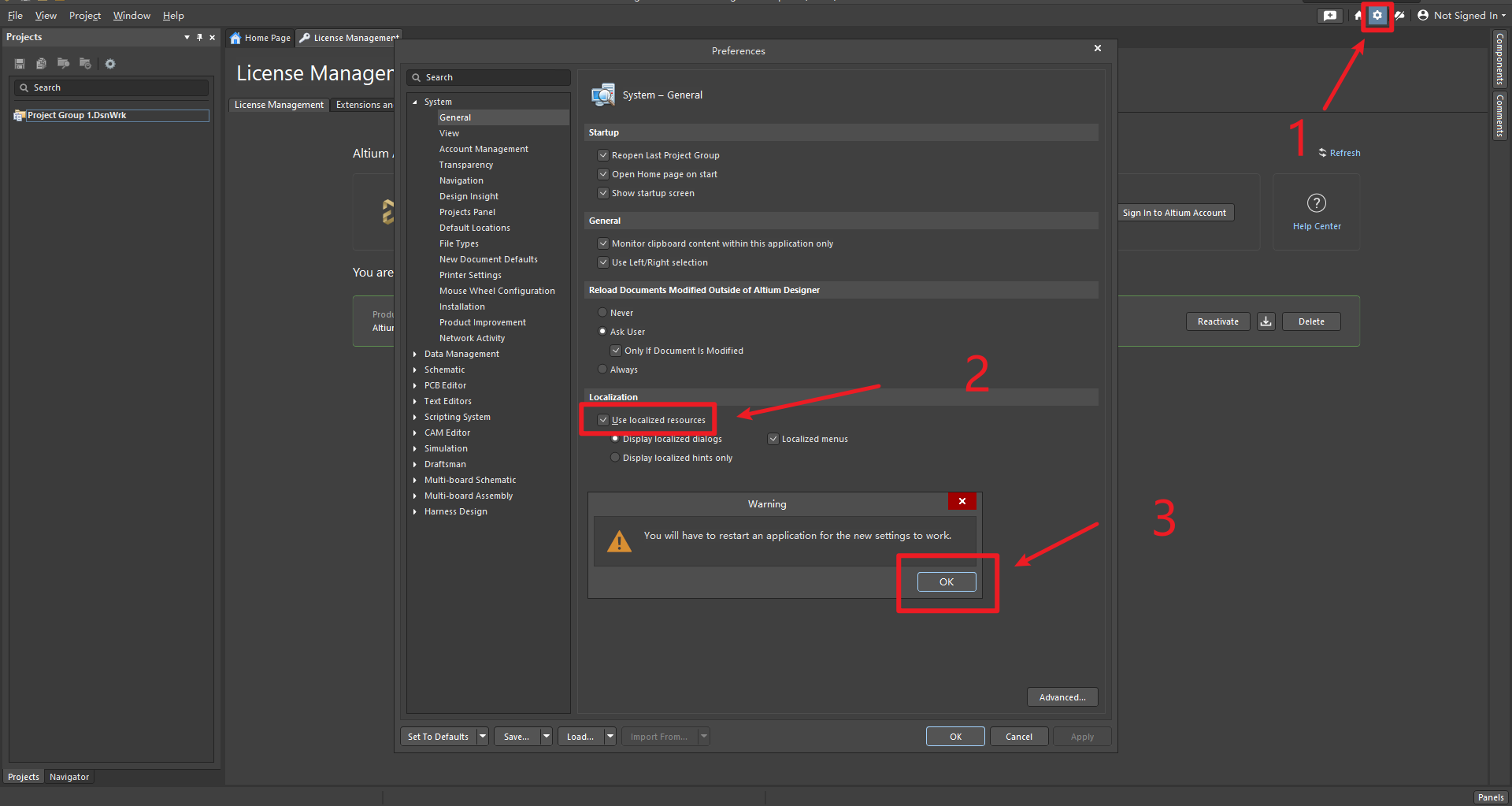Click the Preferences search field
Screen dimensions: 1512x806
tap(488, 77)
